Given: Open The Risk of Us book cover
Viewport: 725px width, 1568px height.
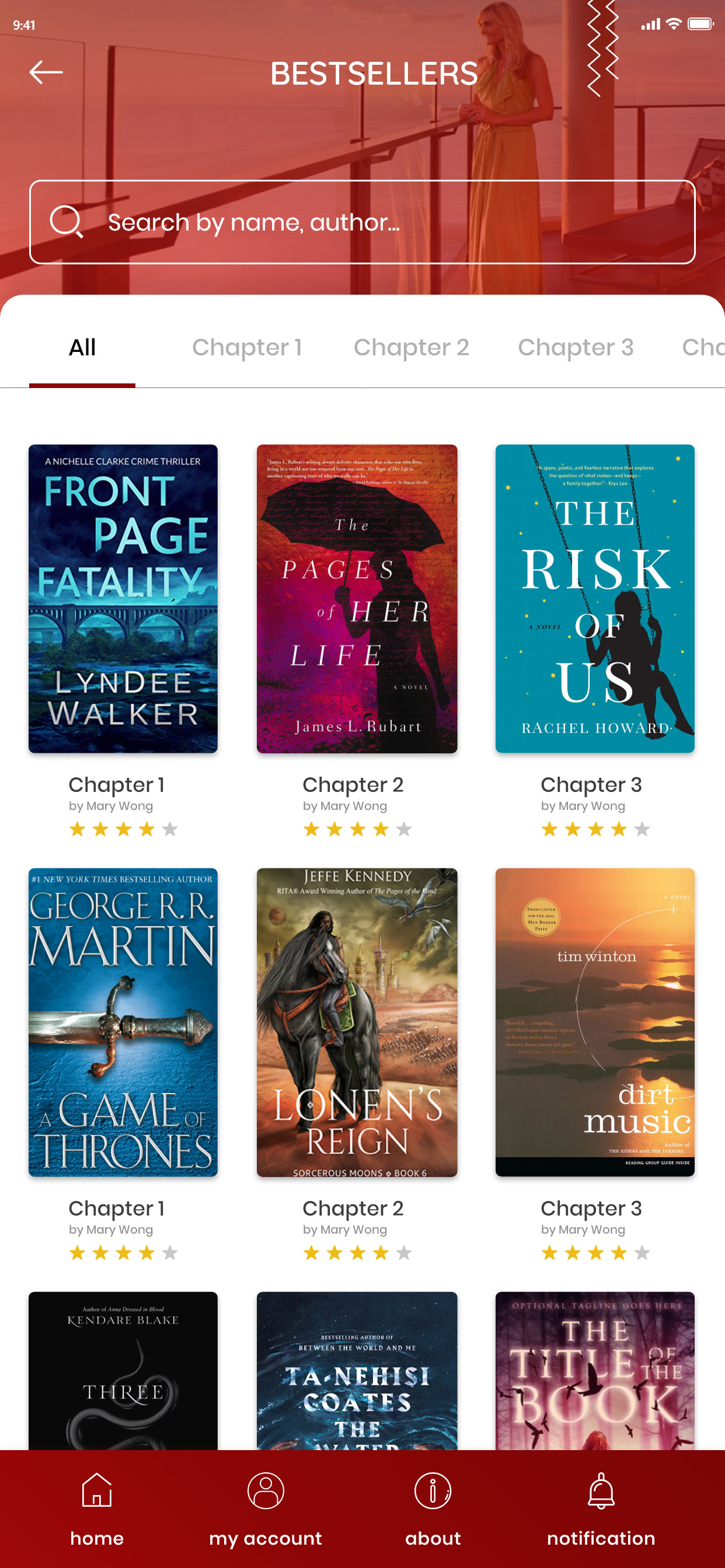Looking at the screenshot, I should 595,598.
